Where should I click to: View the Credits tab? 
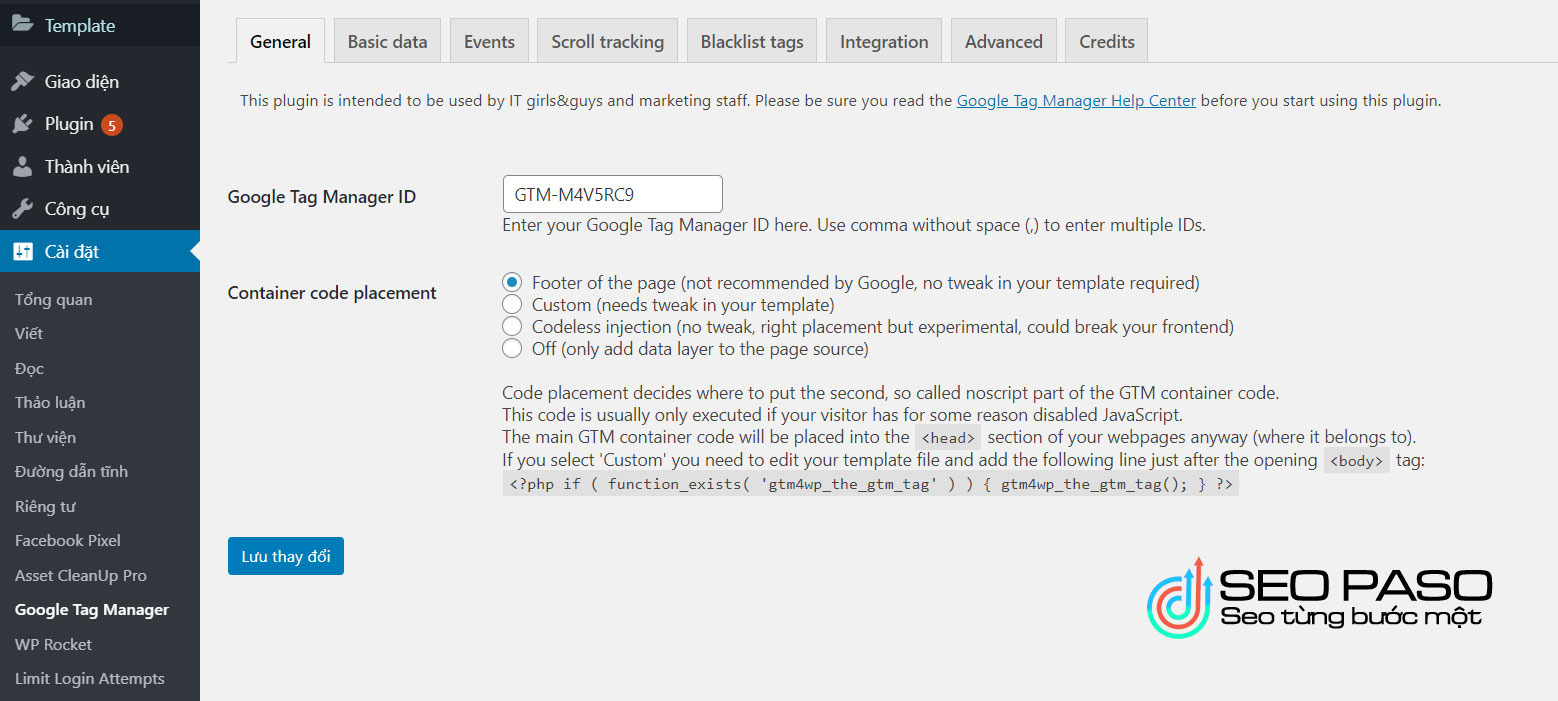tap(1107, 41)
